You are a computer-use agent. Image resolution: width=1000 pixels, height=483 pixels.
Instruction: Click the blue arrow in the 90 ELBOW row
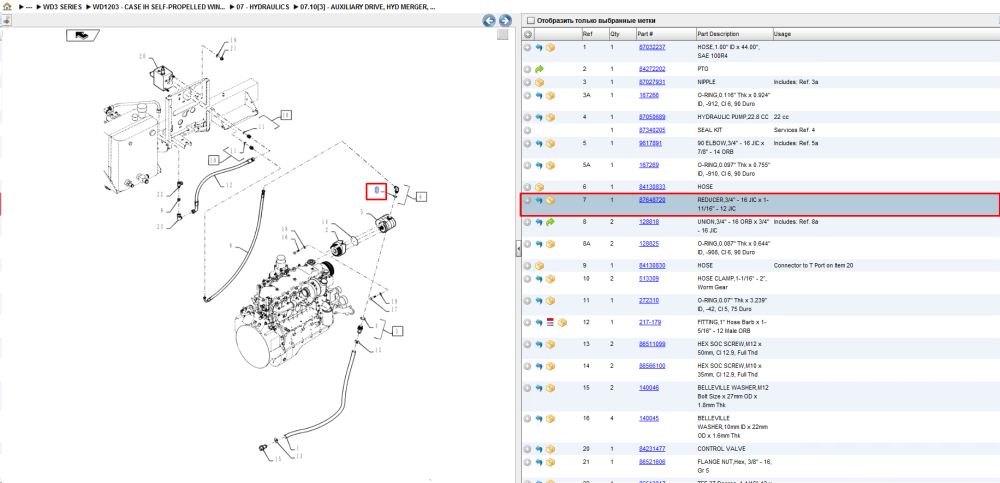pos(539,144)
